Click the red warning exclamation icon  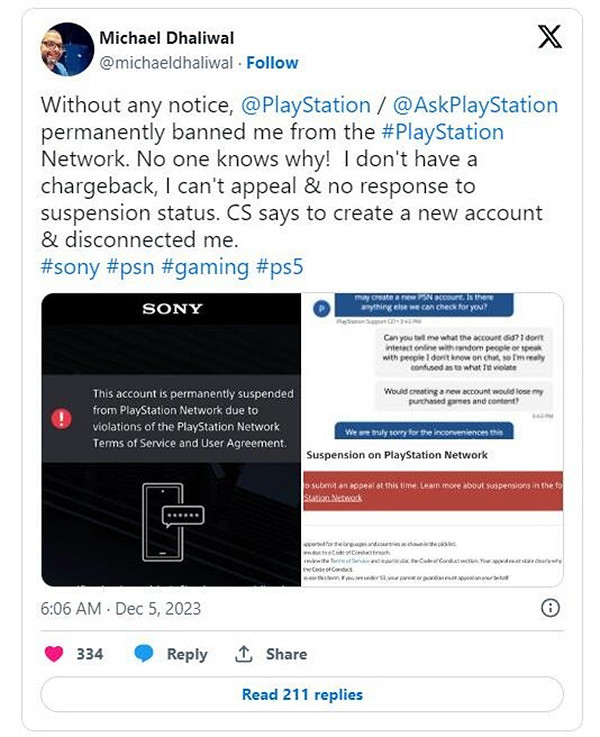point(62,418)
